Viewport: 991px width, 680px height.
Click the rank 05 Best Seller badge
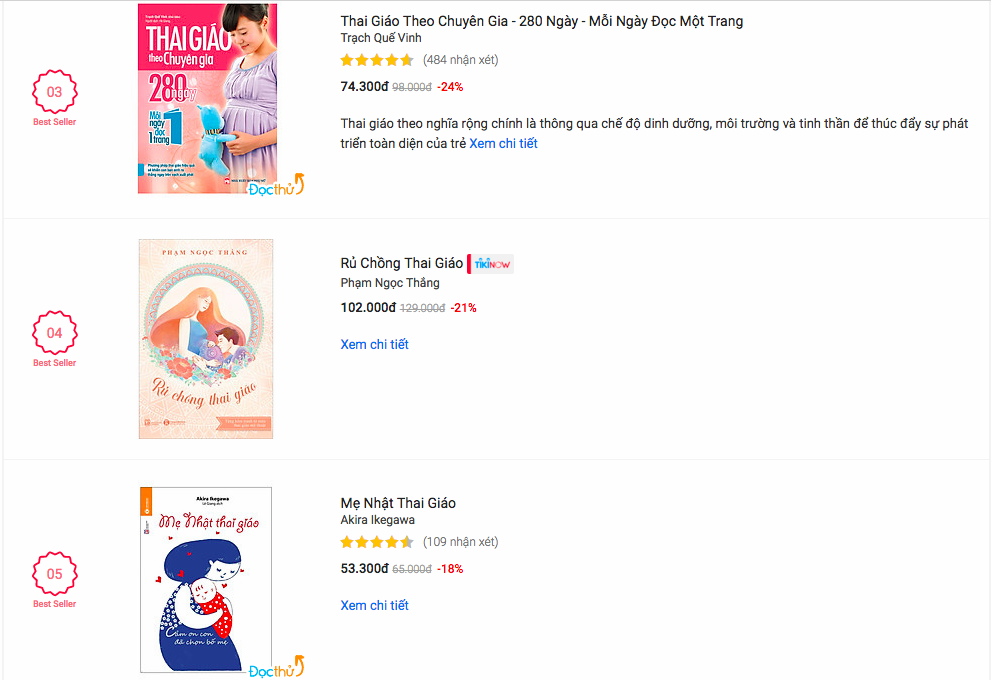[54, 575]
